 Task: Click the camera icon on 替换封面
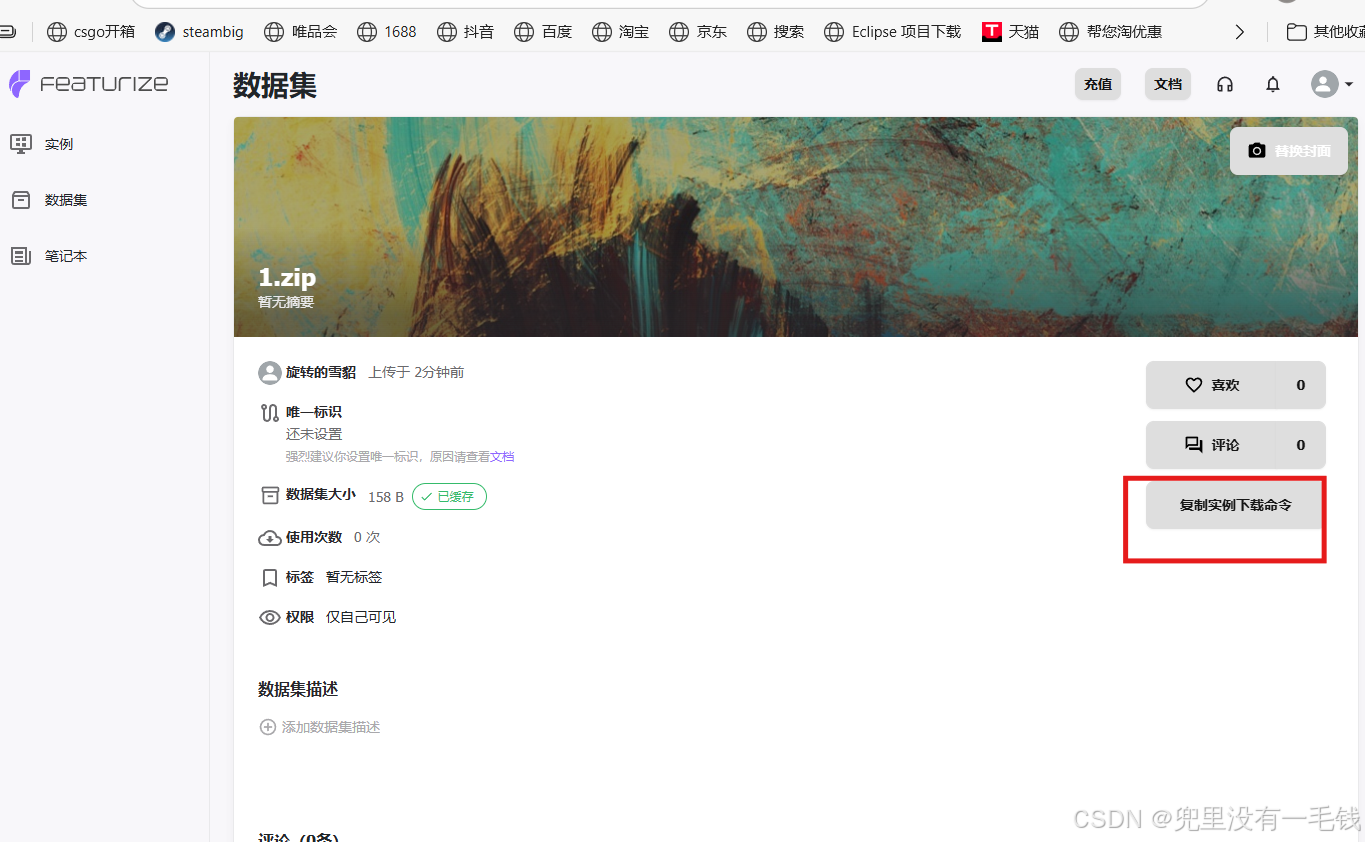click(x=1257, y=150)
